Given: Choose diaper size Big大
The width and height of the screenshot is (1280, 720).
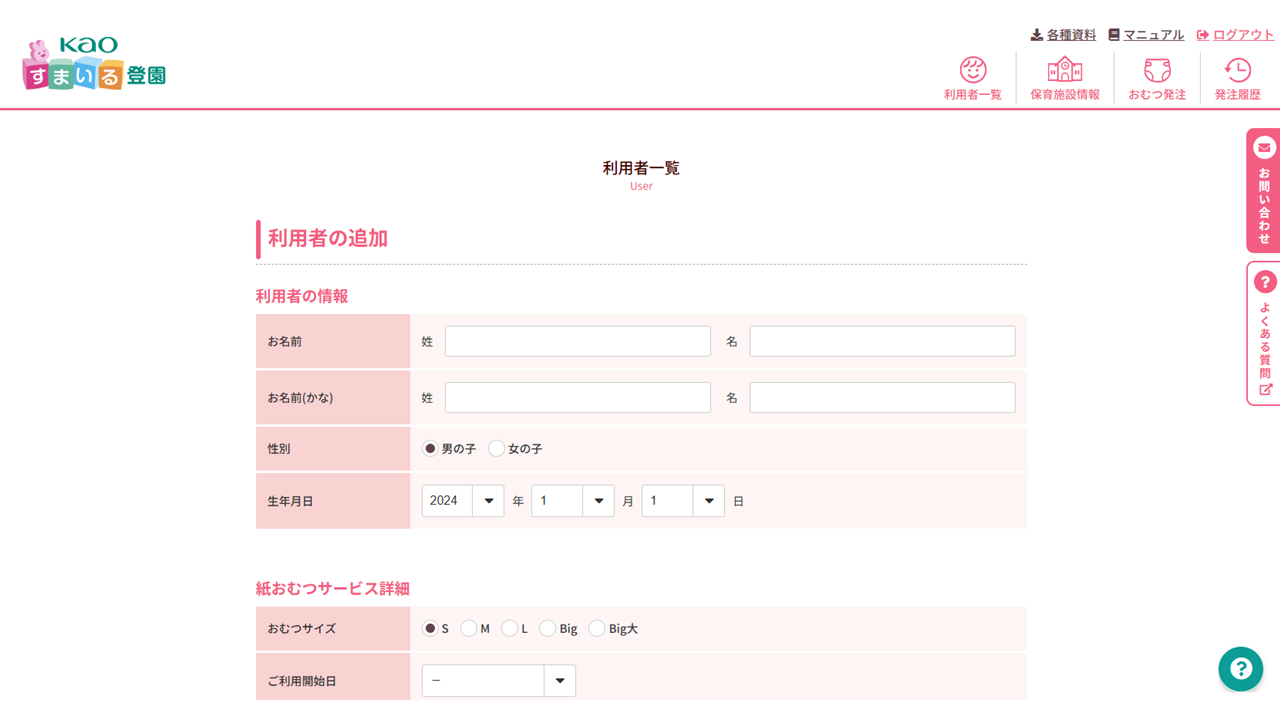Looking at the screenshot, I should (x=597, y=629).
